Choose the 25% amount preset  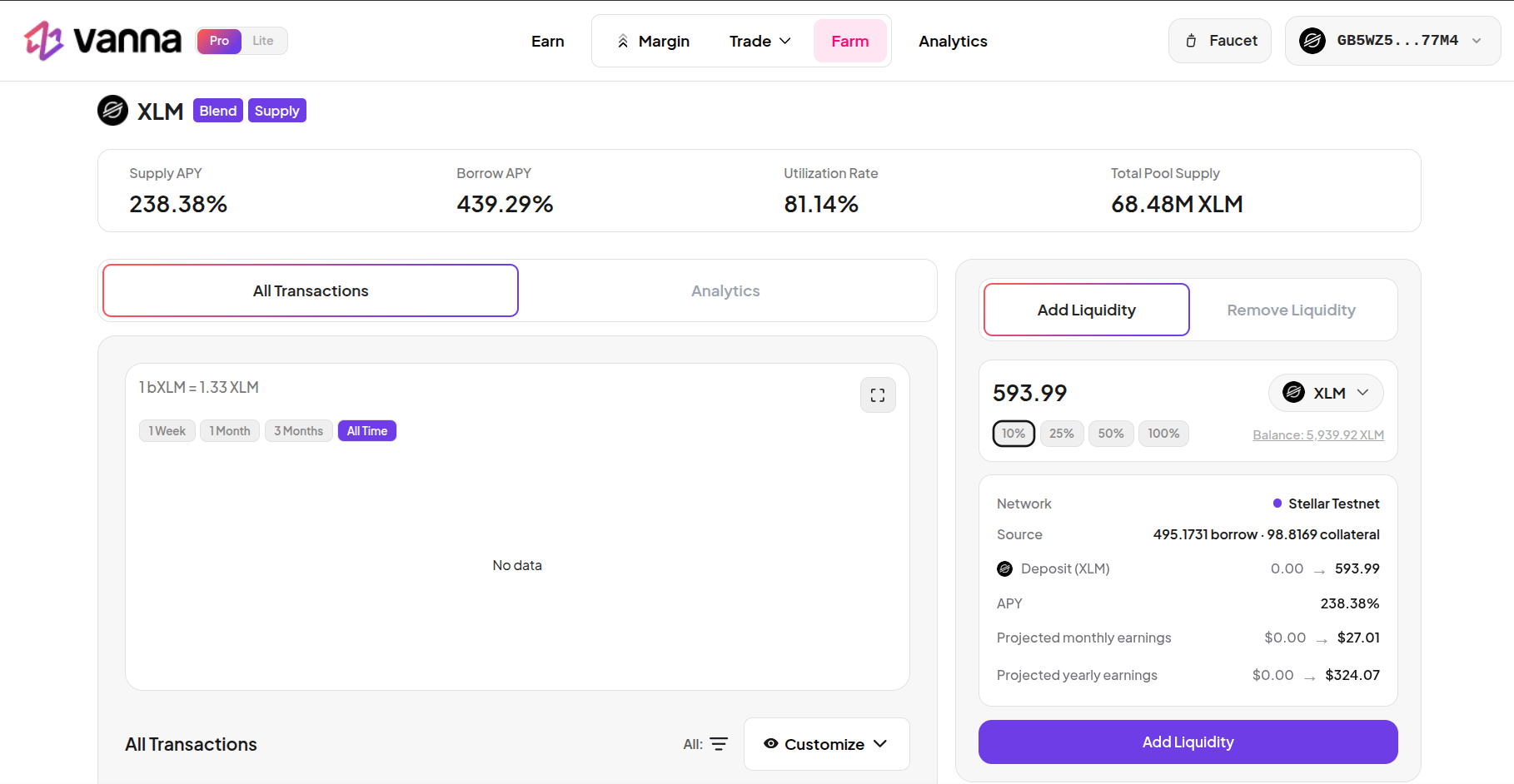(1062, 434)
